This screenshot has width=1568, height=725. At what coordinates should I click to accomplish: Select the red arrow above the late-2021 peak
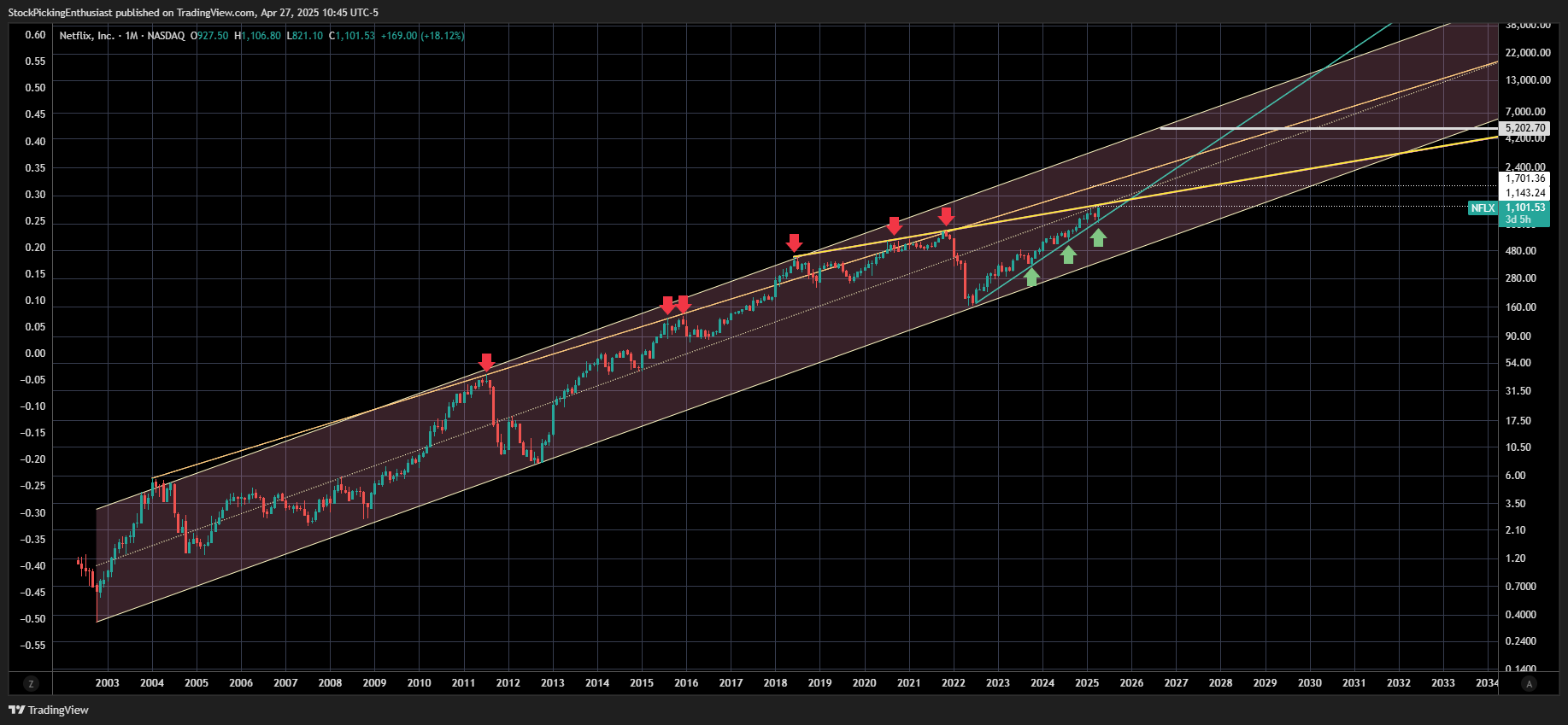[x=946, y=215]
